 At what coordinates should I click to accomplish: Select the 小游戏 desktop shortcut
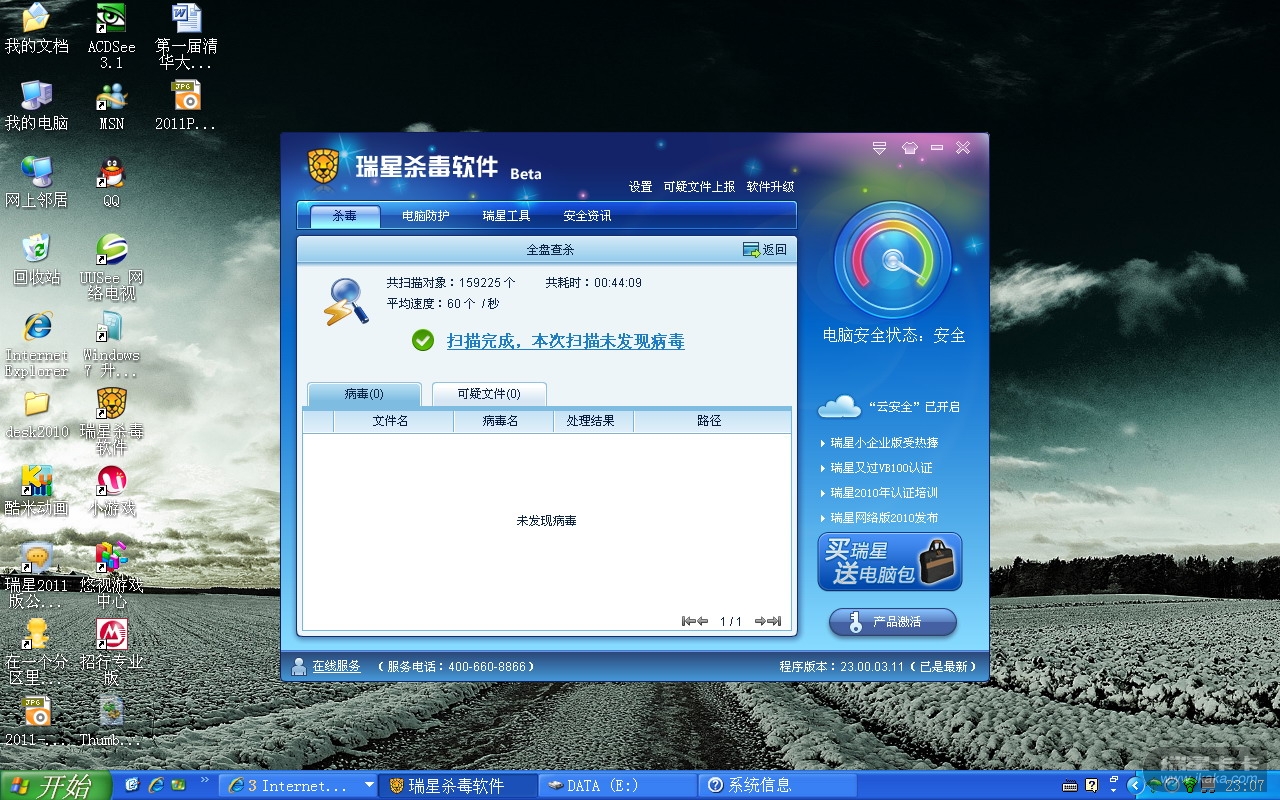tap(111, 491)
